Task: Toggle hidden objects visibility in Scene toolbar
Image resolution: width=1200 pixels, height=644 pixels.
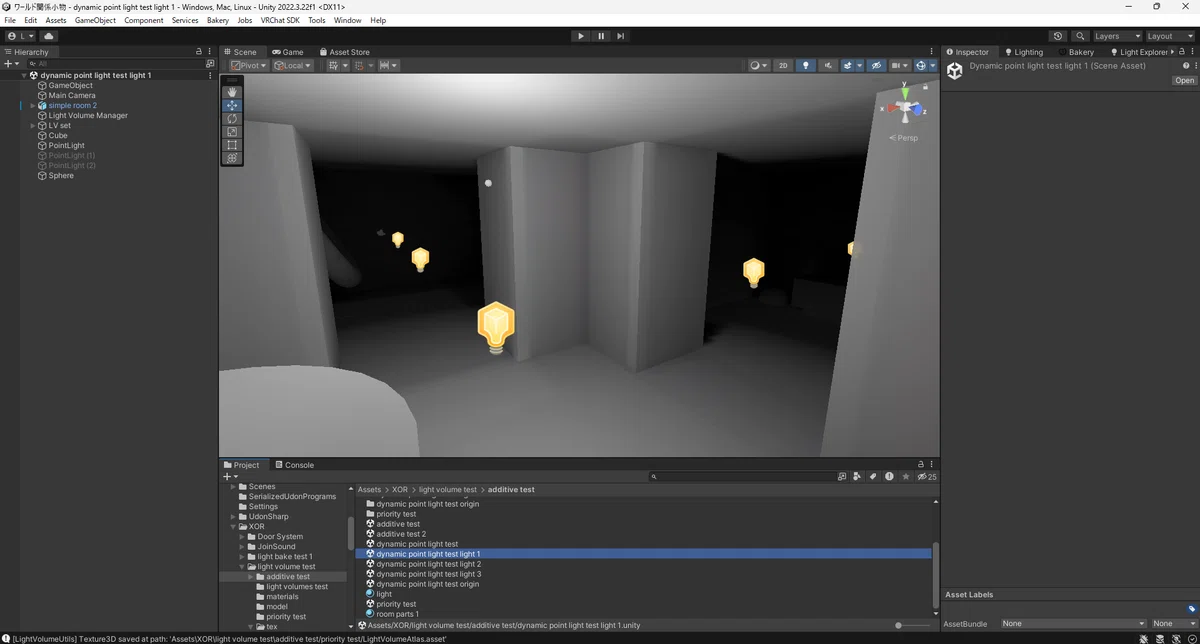Action: click(876, 65)
